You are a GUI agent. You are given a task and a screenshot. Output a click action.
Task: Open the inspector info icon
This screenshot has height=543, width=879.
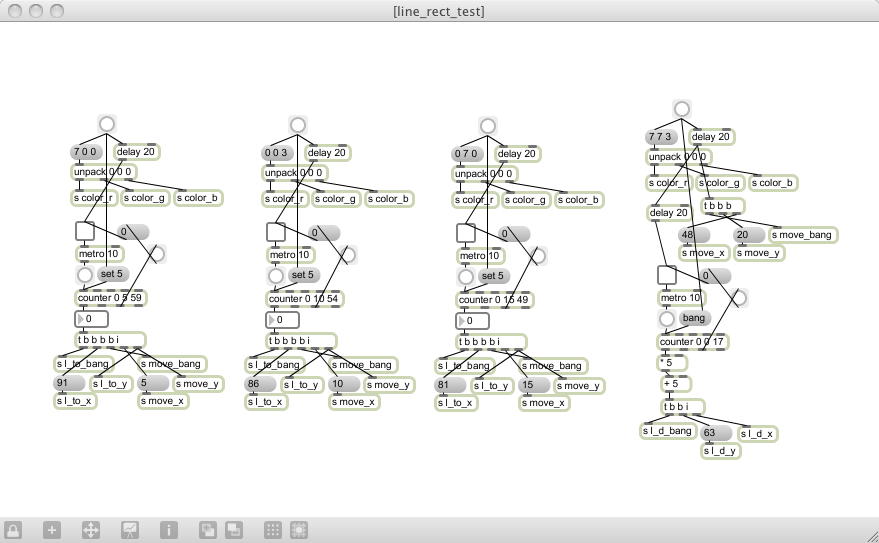[169, 530]
